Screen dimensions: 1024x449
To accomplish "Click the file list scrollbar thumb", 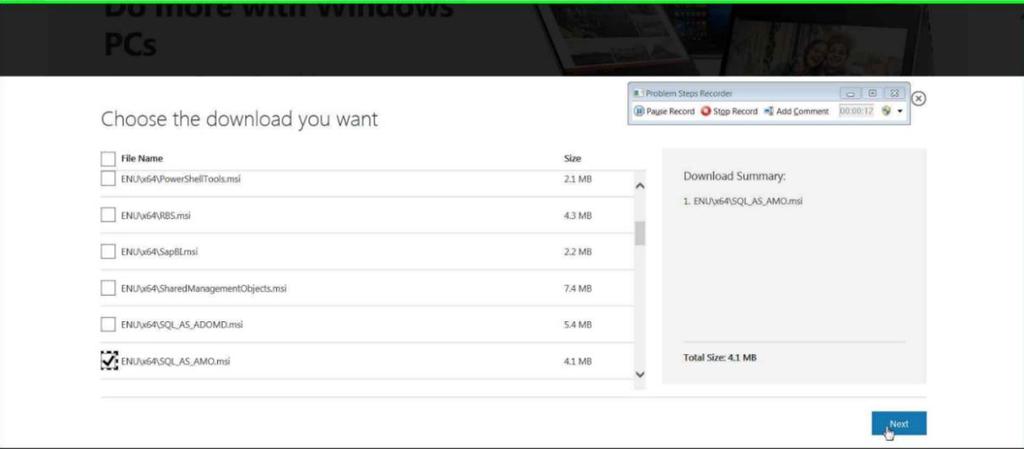I will coord(640,233).
